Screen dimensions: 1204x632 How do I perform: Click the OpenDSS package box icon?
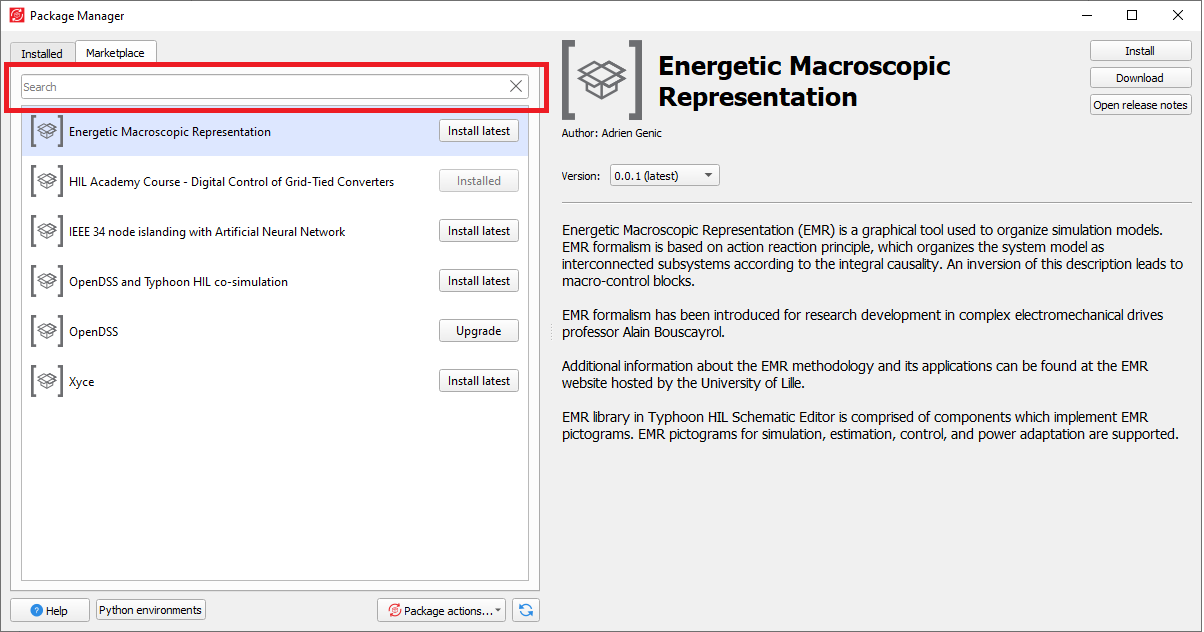point(45,331)
